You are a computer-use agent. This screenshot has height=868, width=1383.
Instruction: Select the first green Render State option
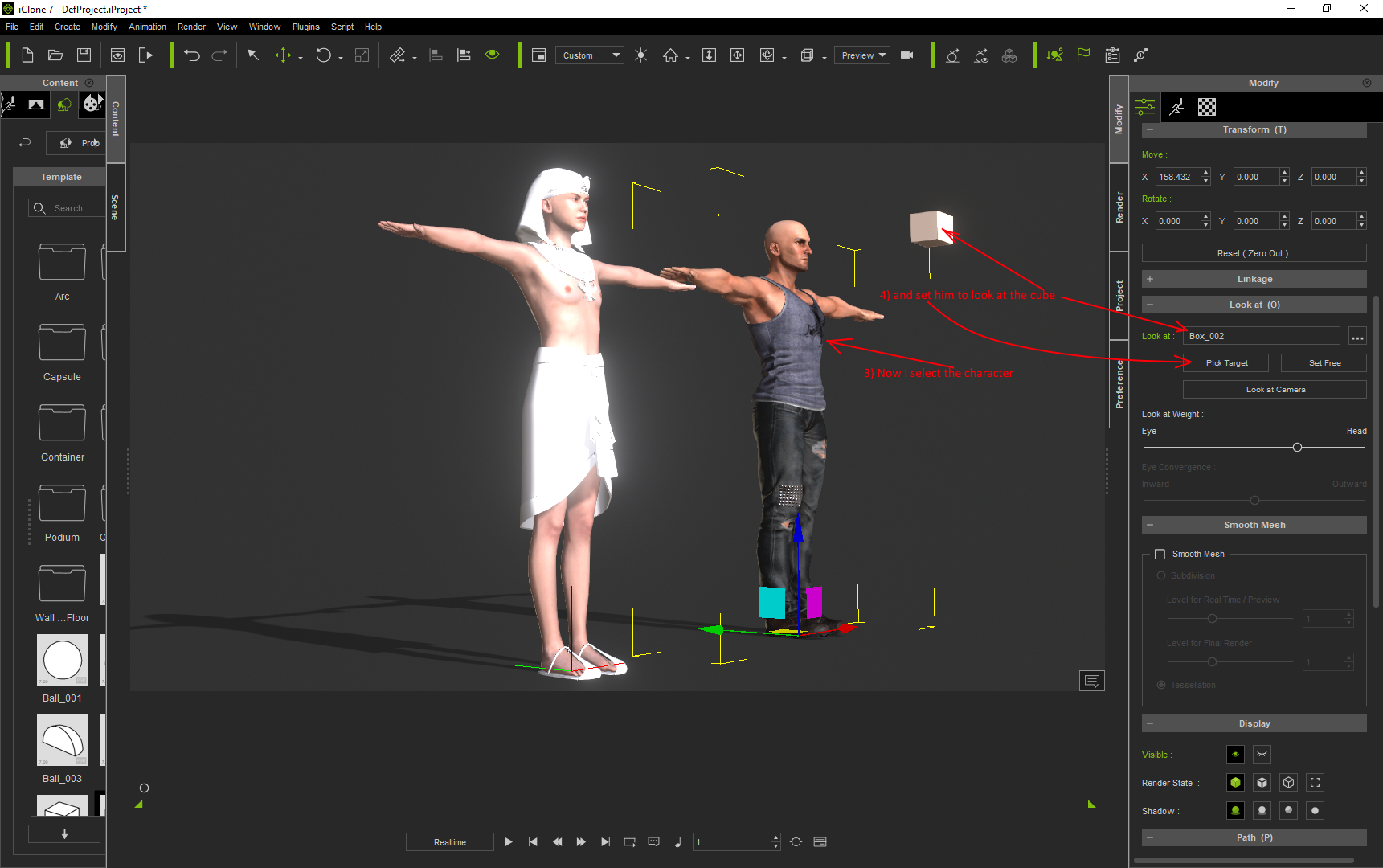[1236, 783]
